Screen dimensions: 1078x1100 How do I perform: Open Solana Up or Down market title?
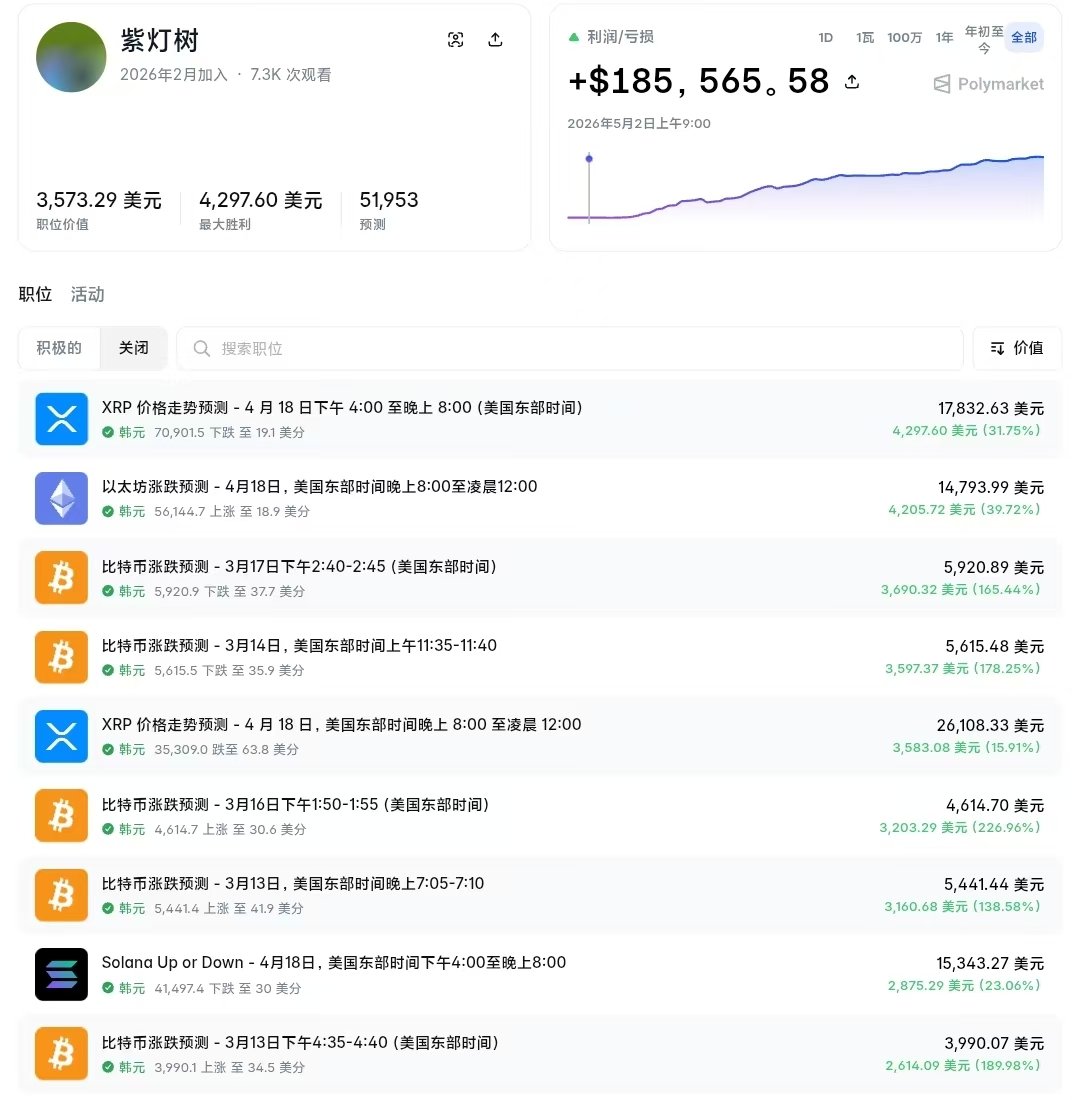(334, 962)
